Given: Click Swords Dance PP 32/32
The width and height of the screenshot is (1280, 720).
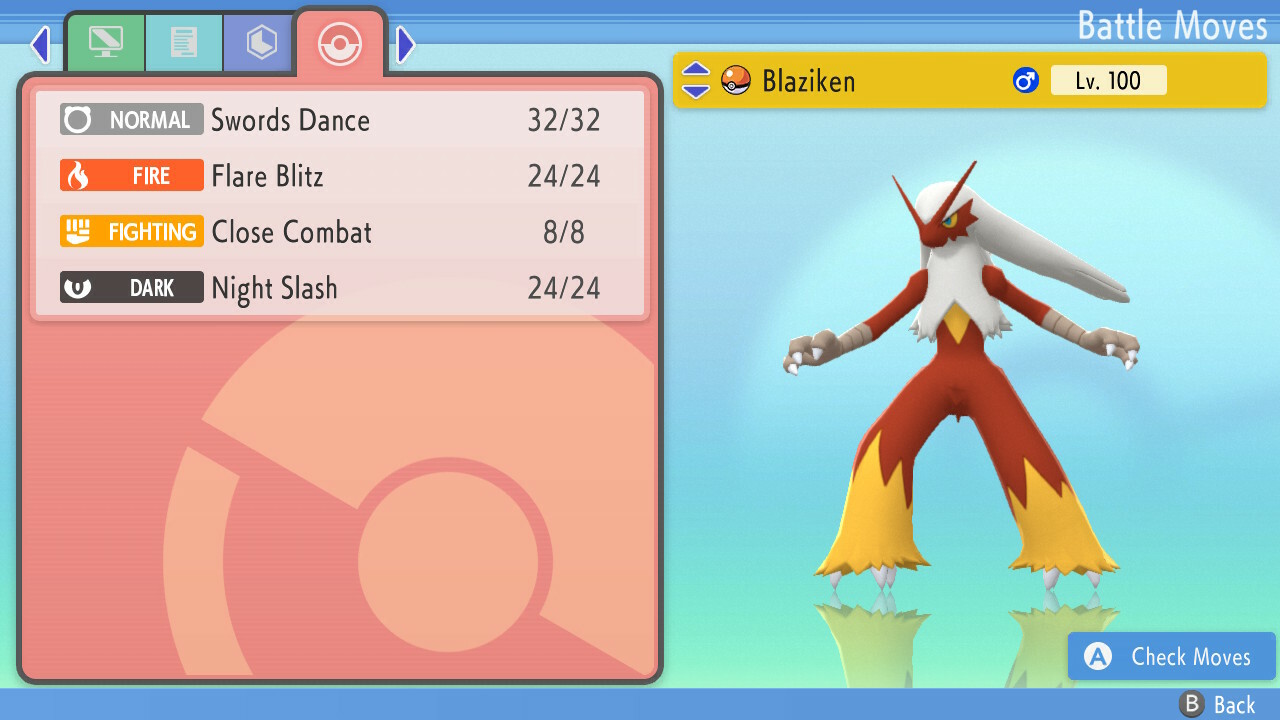Looking at the screenshot, I should [564, 120].
